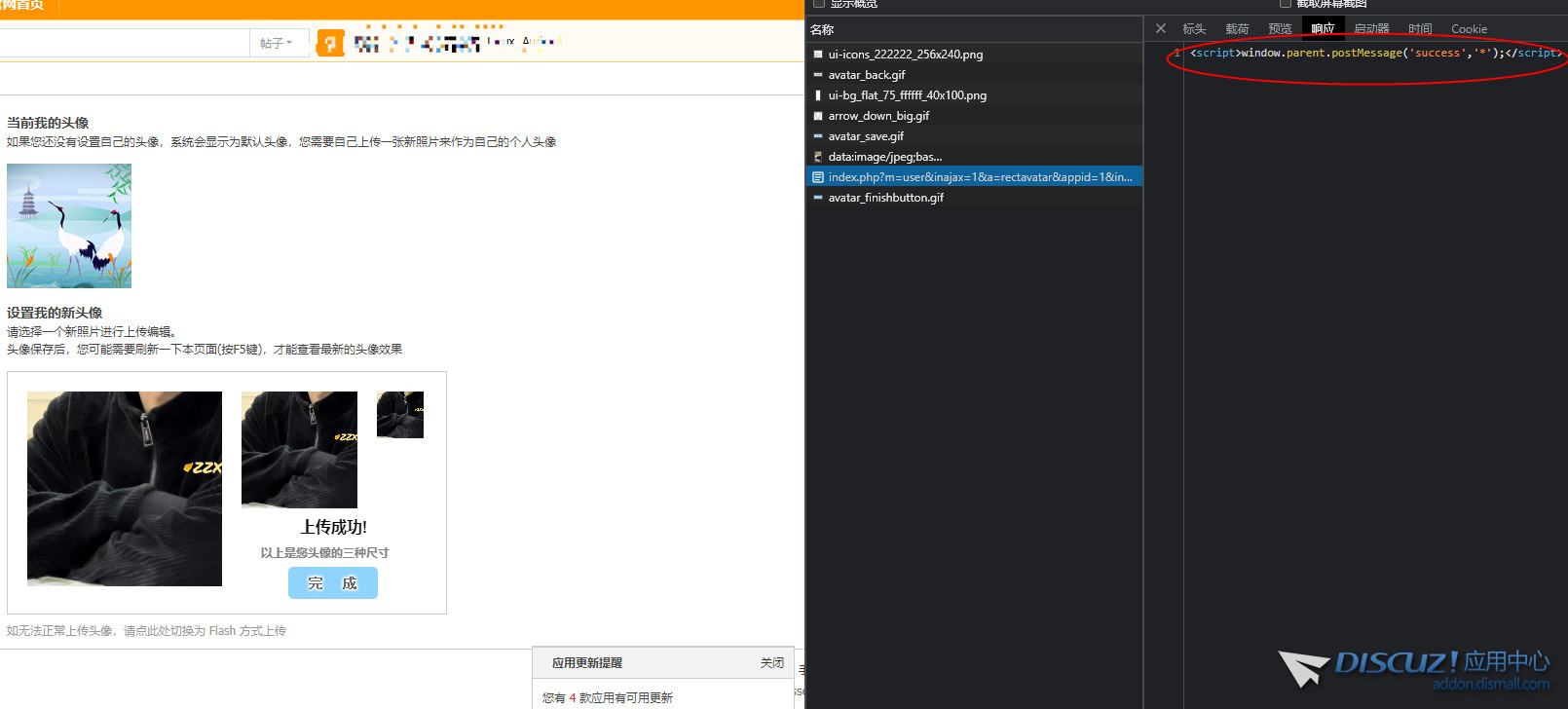
Task: Switch to the 预览 tab
Action: tap(1280, 29)
